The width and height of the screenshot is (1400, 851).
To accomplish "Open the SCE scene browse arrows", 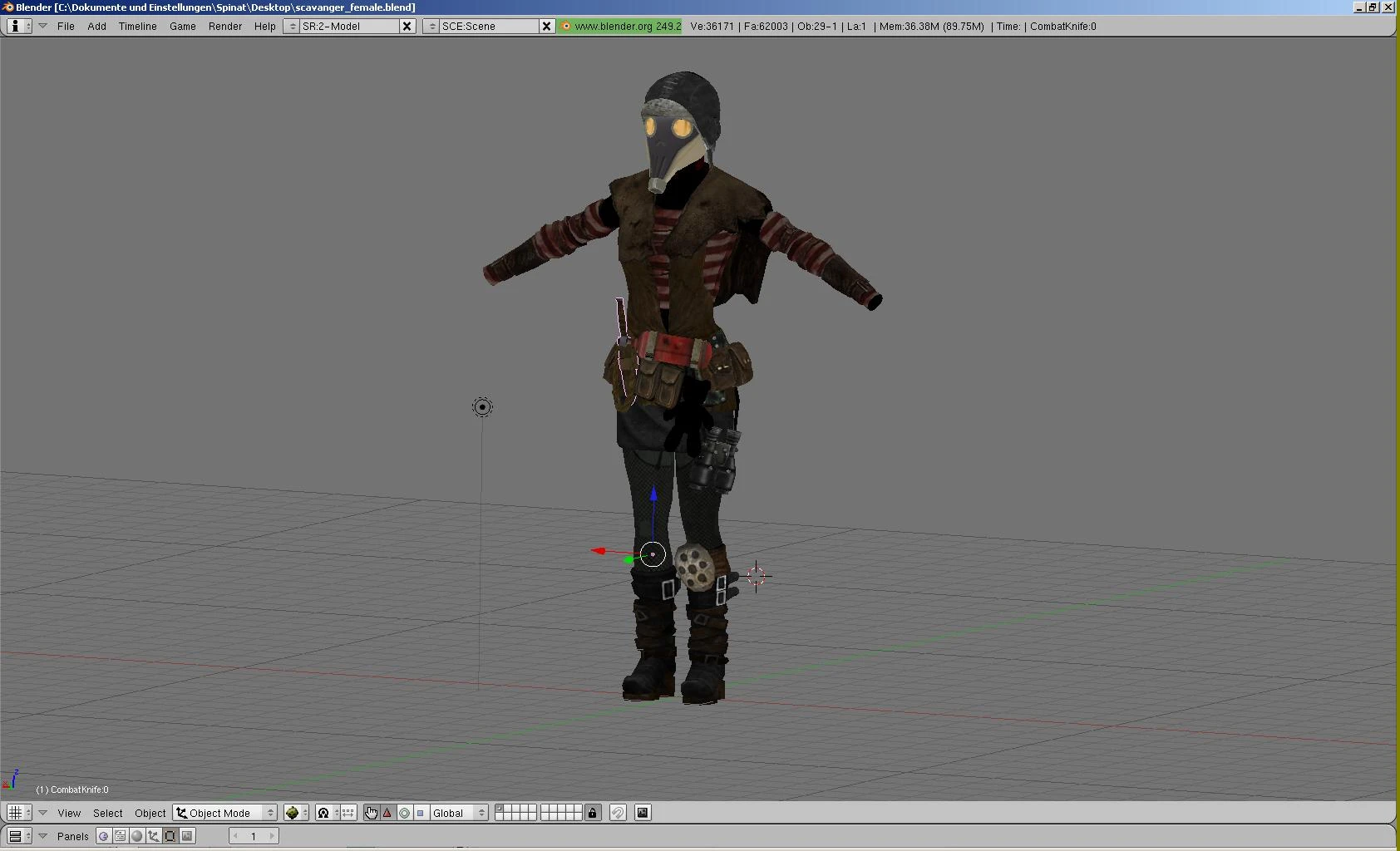I will (x=431, y=26).
